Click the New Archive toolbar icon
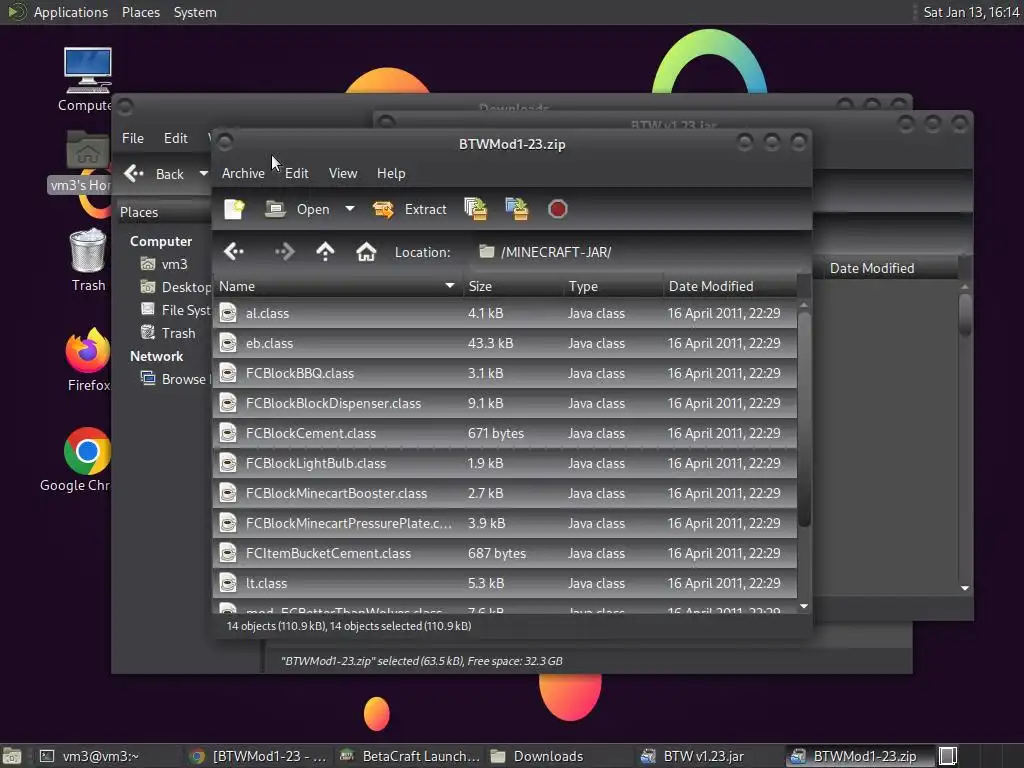This screenshot has width=1024, height=768. [234, 209]
